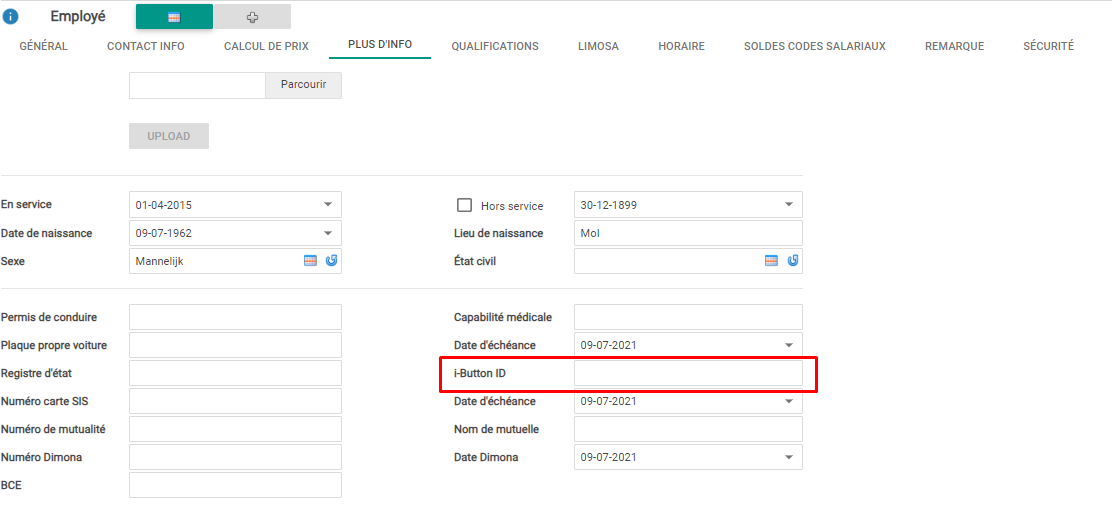Select the Plus d'info tab
The height and width of the screenshot is (512, 1112).
(380, 45)
